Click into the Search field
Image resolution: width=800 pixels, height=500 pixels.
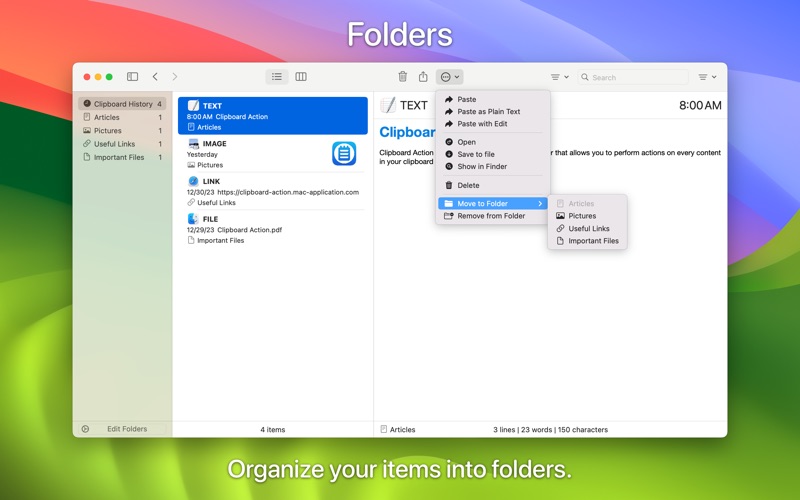[x=633, y=77]
